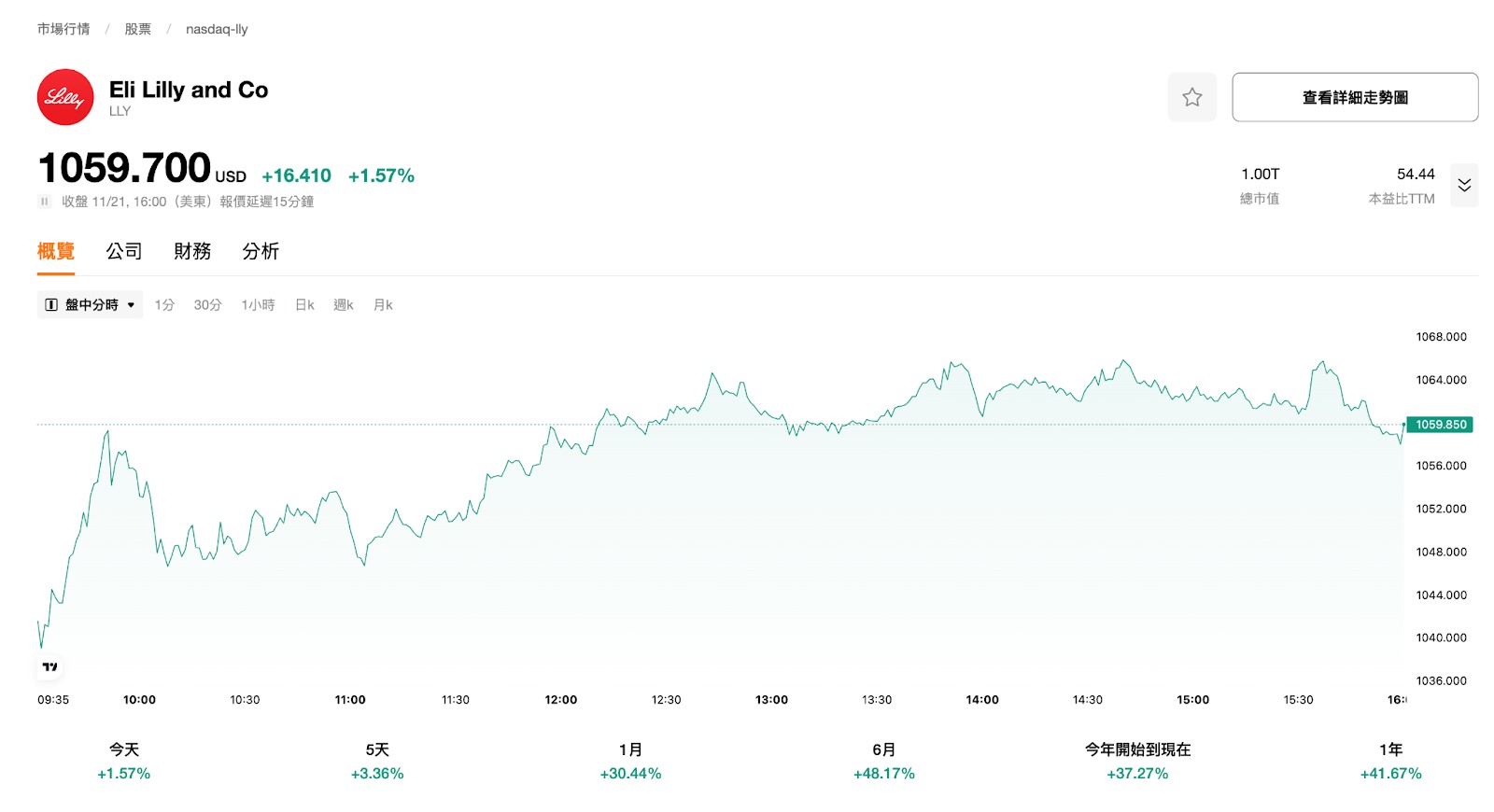
Task: Open the 股票 breadcrumb link
Action: 138,29
